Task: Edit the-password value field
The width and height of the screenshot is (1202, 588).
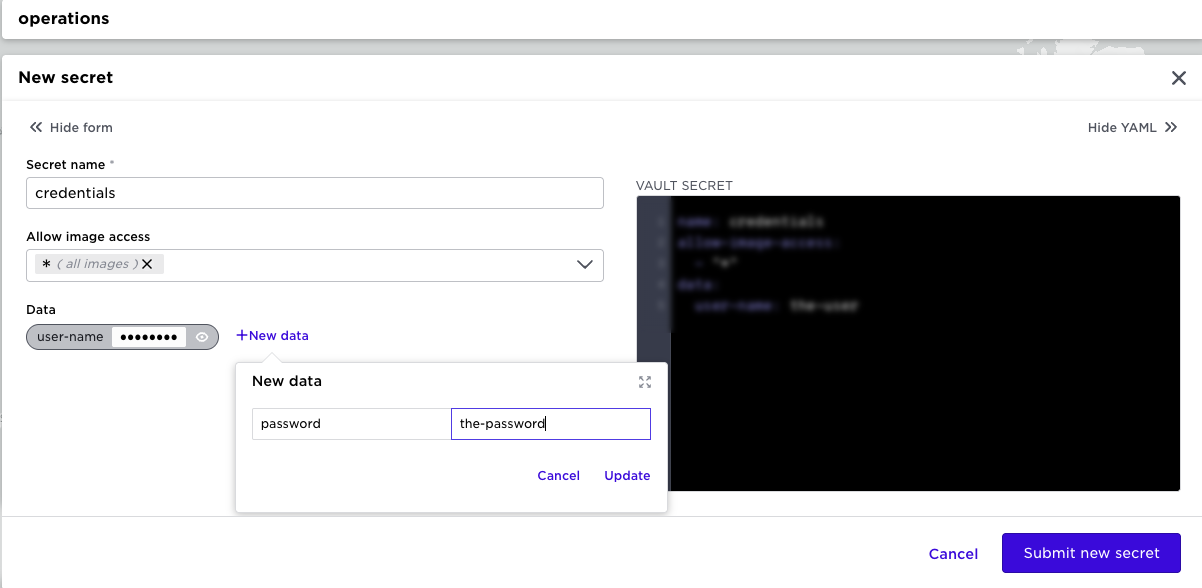Action: (x=550, y=423)
